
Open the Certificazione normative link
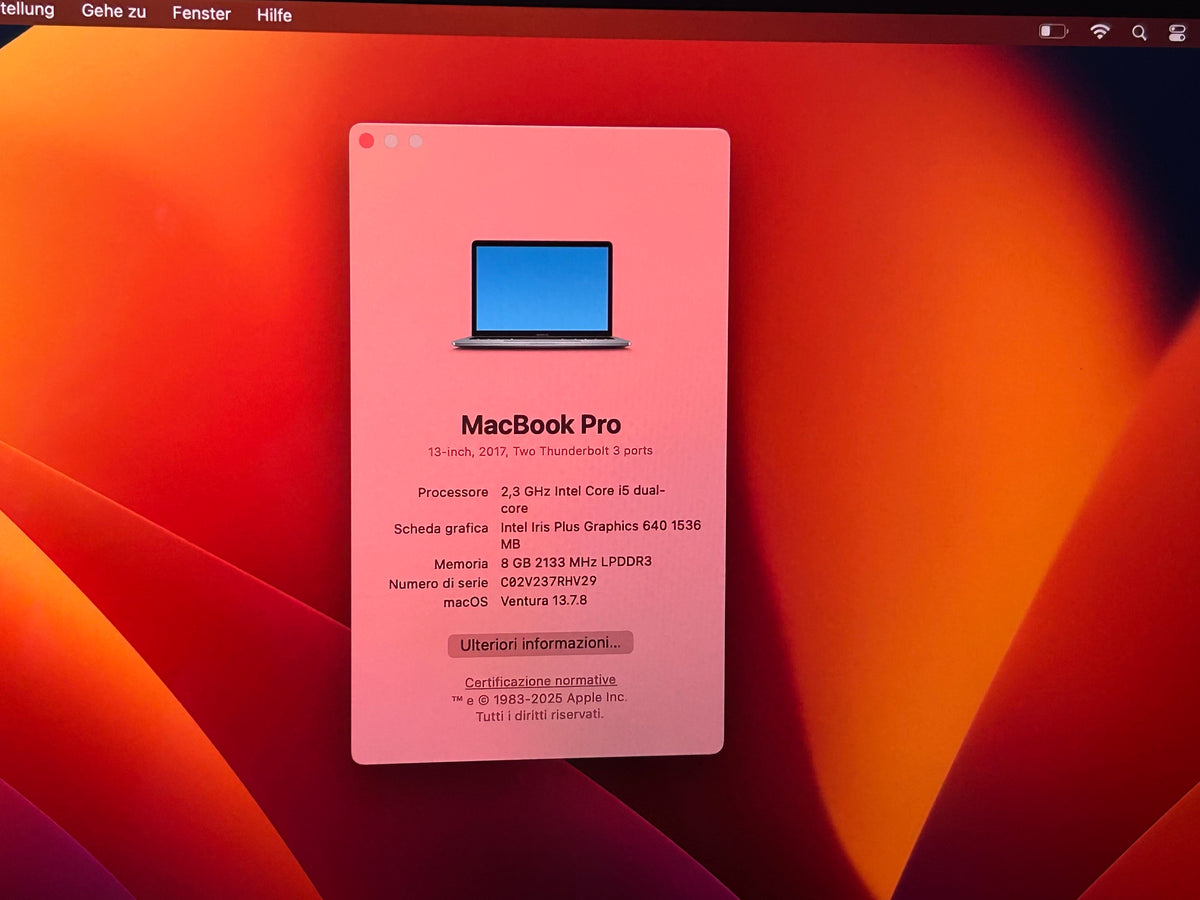click(540, 681)
